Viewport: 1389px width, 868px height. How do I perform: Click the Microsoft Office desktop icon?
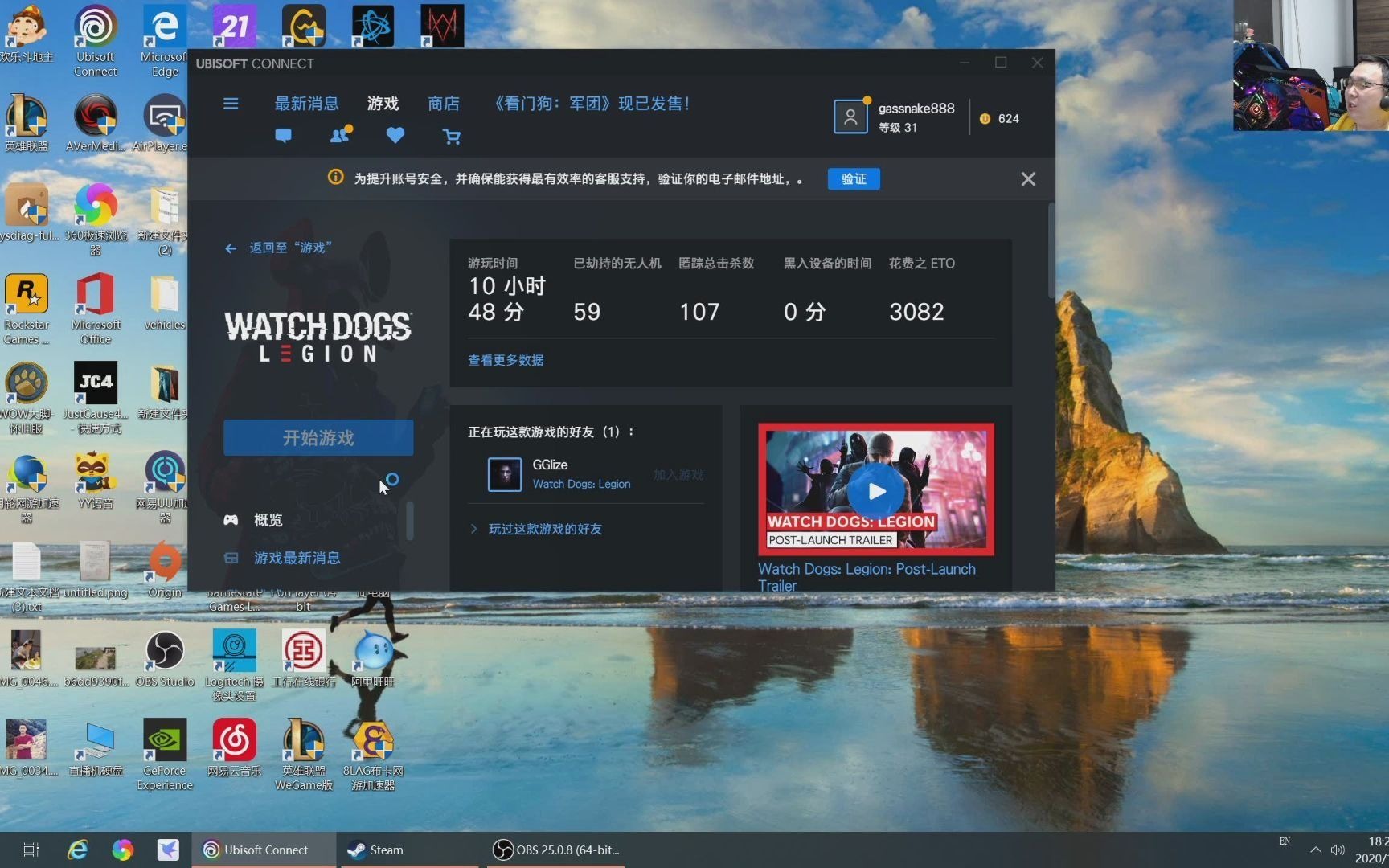pos(96,309)
